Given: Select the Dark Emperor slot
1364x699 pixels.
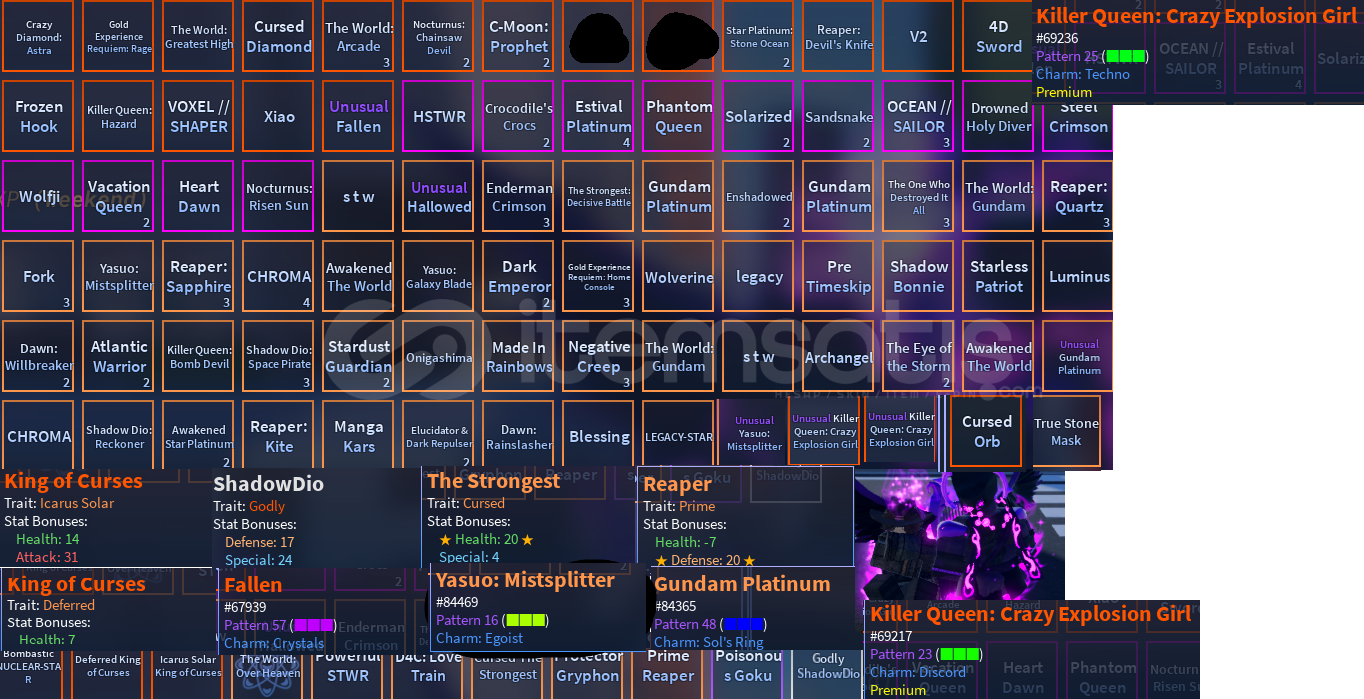Looking at the screenshot, I should 519,276.
